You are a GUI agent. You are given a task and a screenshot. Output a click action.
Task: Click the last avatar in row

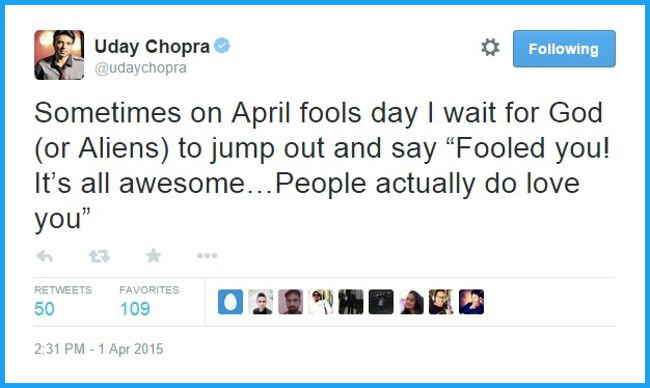pyautogui.click(x=471, y=302)
